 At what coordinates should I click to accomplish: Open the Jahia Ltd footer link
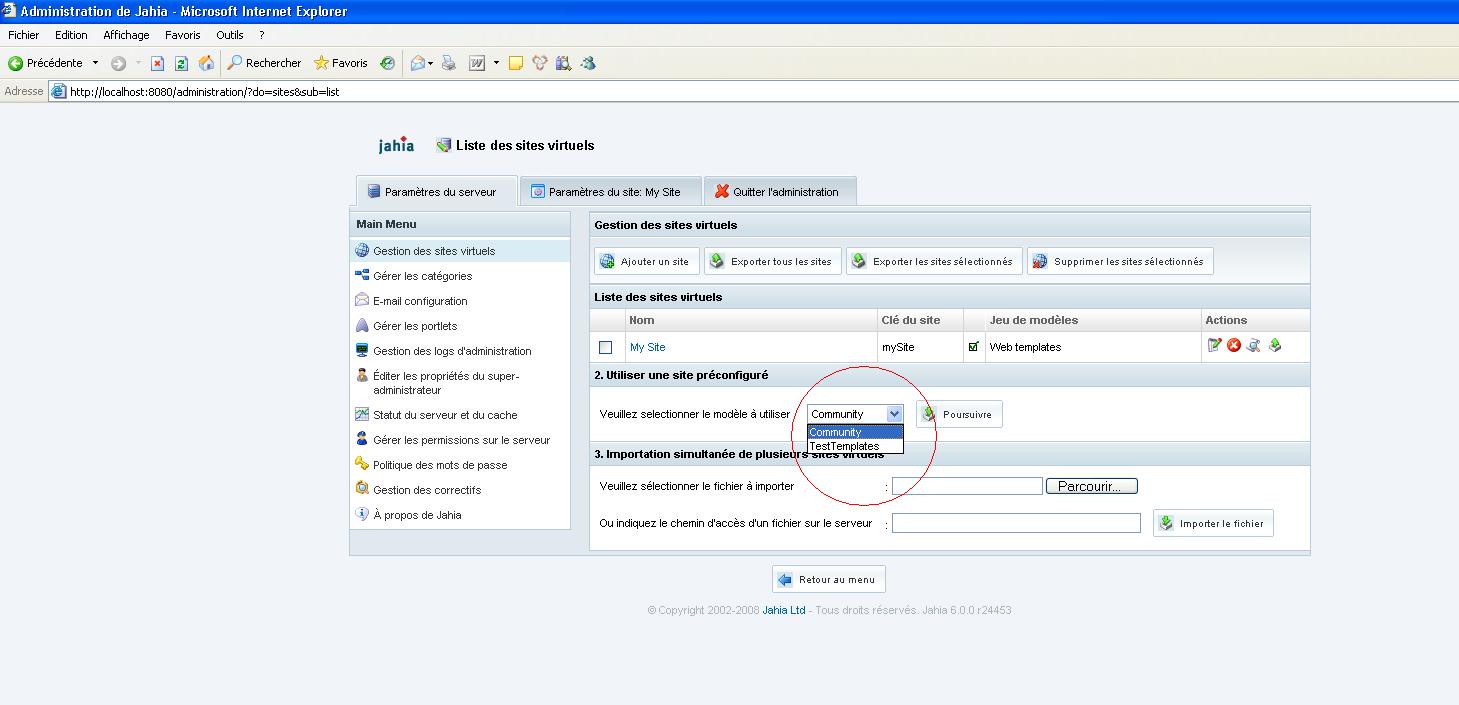click(784, 610)
